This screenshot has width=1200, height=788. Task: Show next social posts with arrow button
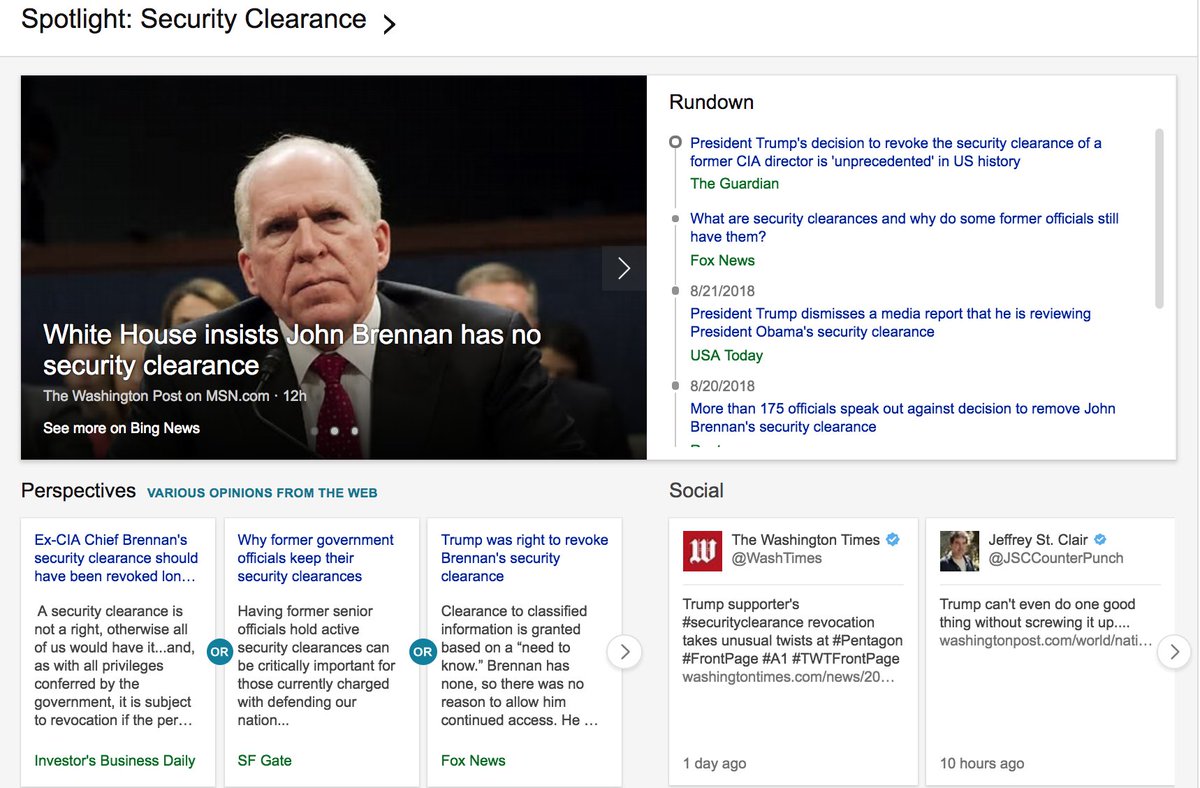[1174, 653]
